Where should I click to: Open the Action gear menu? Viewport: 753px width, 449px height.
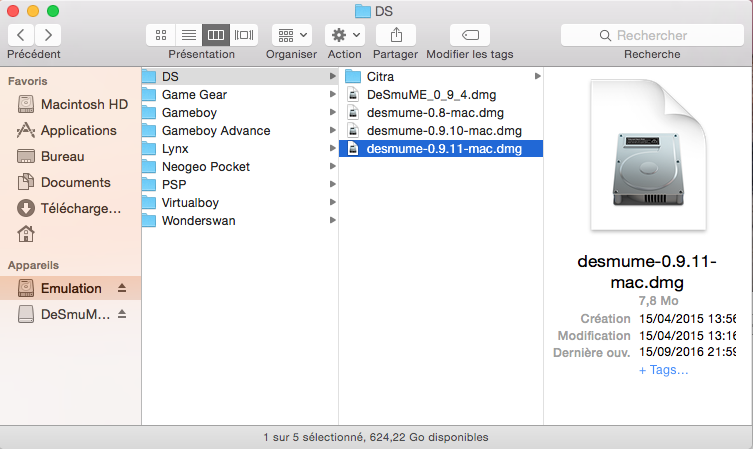coord(345,35)
